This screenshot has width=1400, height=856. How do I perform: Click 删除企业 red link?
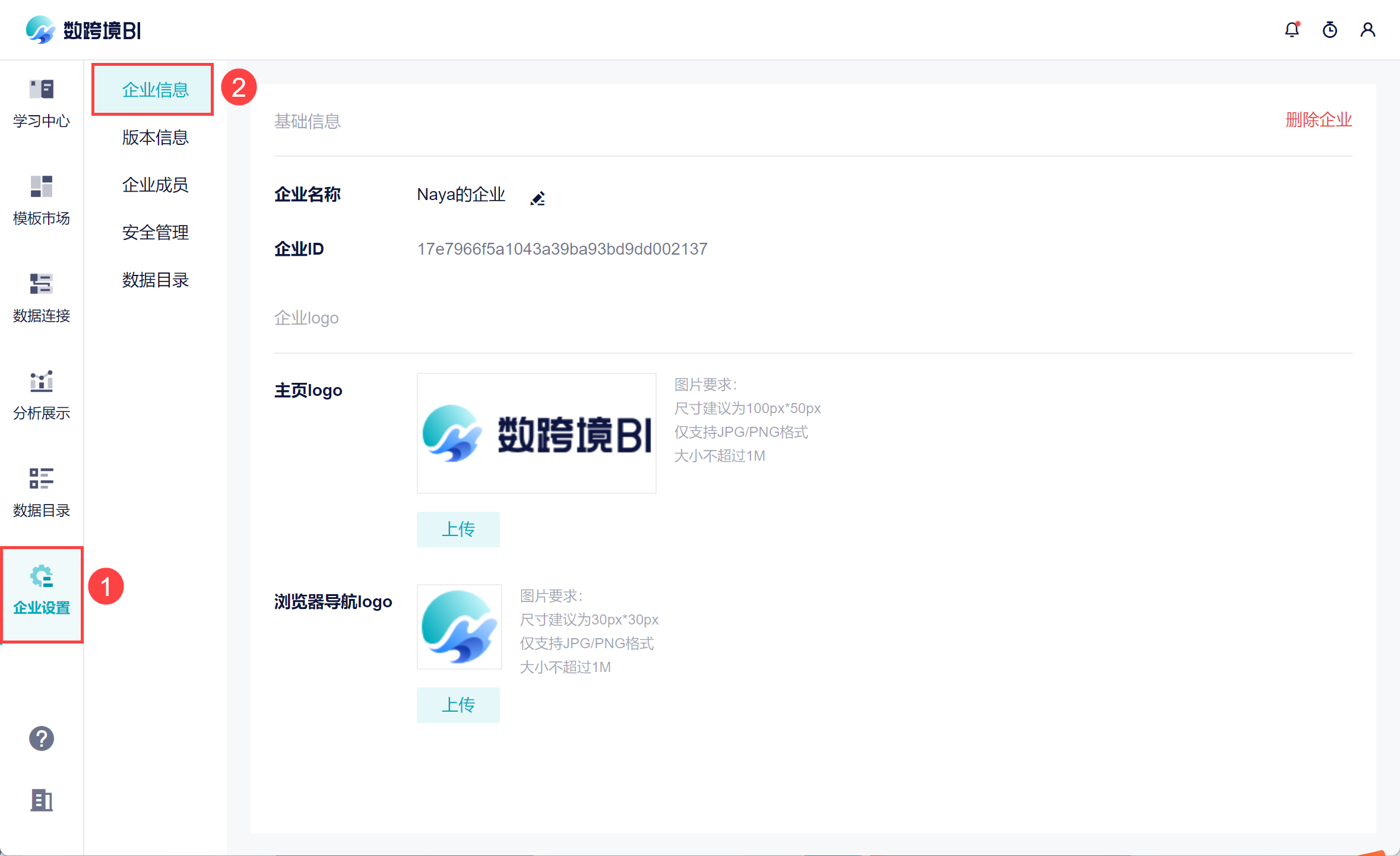point(1319,120)
